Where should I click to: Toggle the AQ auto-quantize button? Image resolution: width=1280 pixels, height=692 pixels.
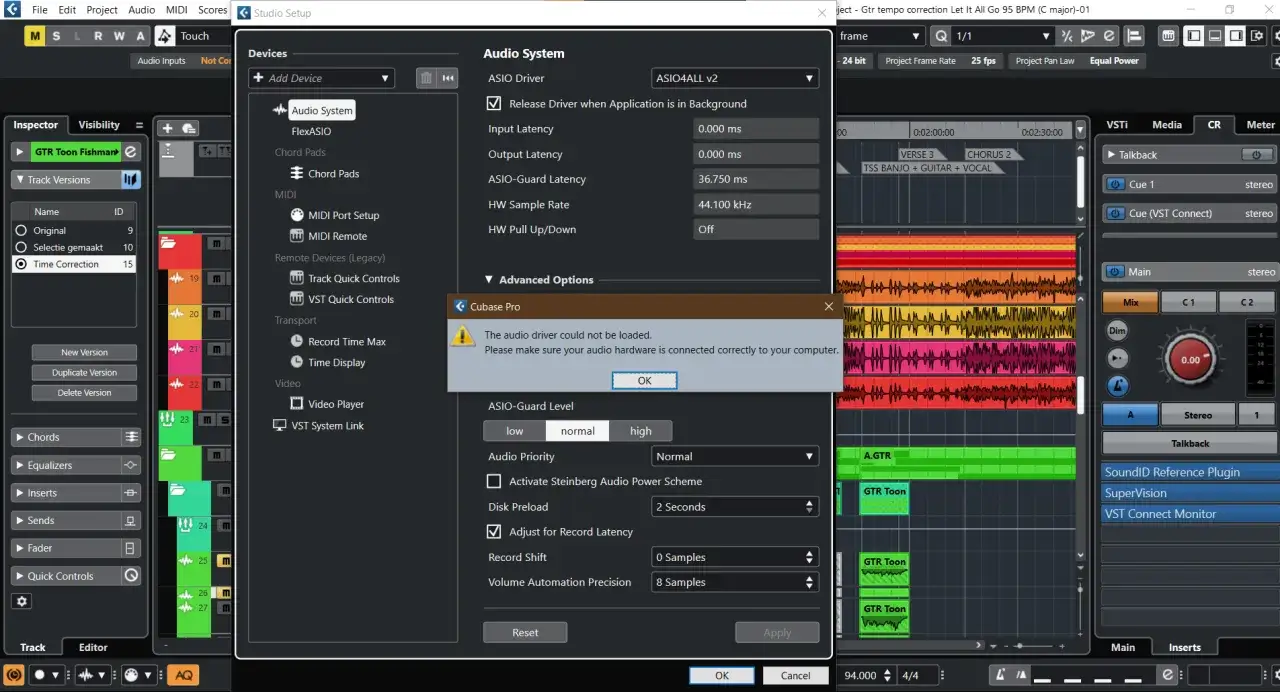pos(183,675)
